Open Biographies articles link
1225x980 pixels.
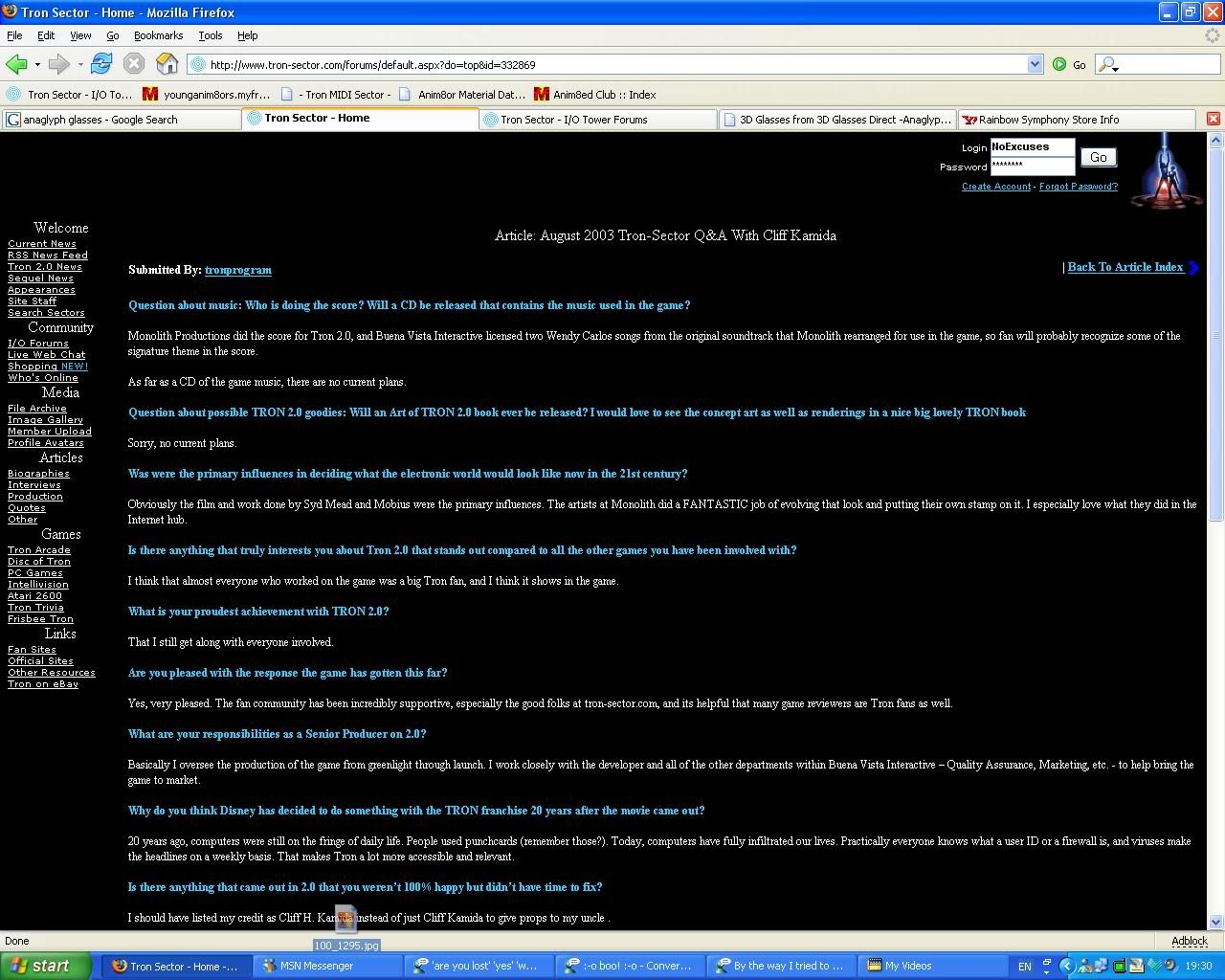[38, 473]
